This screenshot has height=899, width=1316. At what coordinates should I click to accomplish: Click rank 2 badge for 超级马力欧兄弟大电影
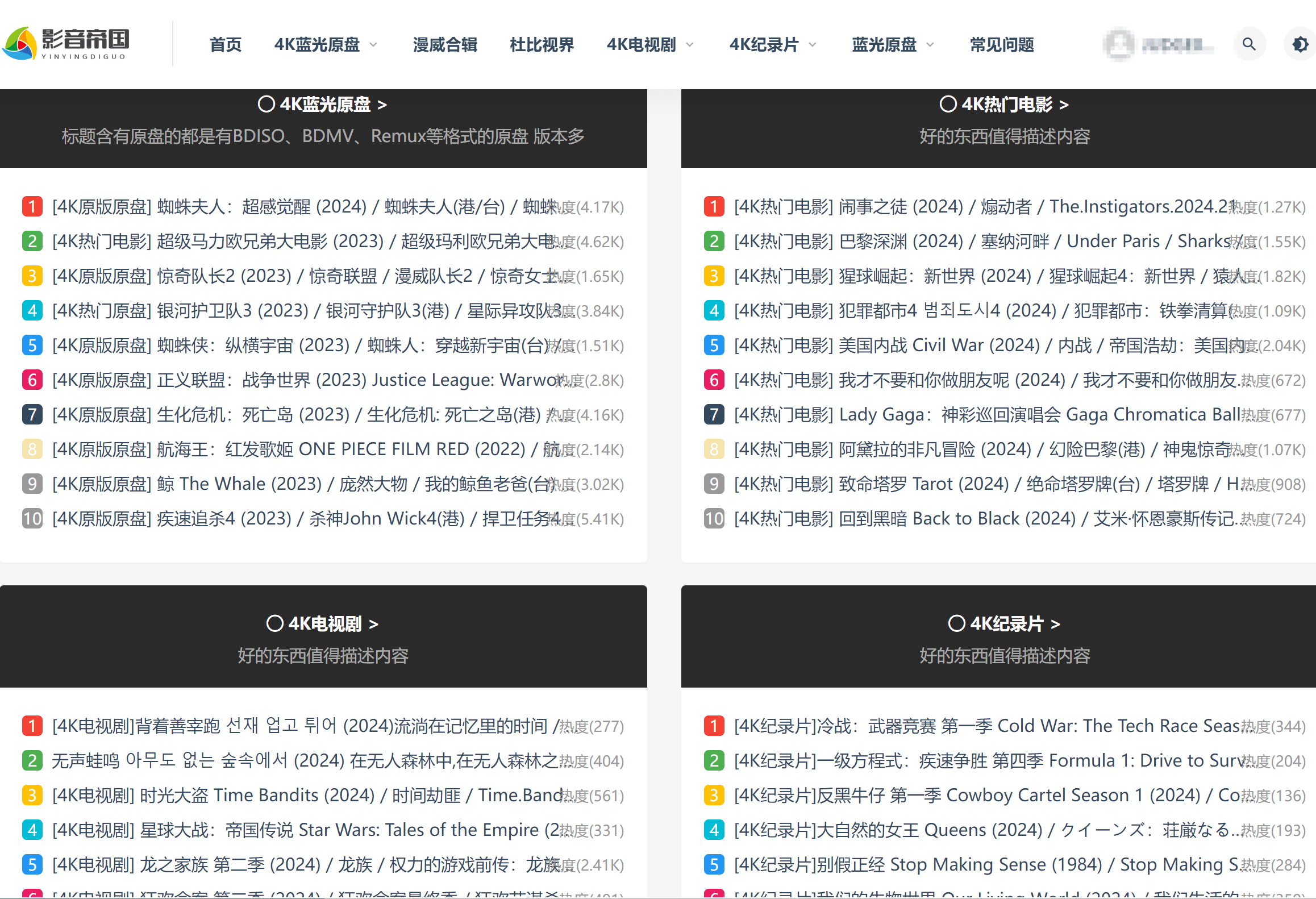tap(32, 241)
